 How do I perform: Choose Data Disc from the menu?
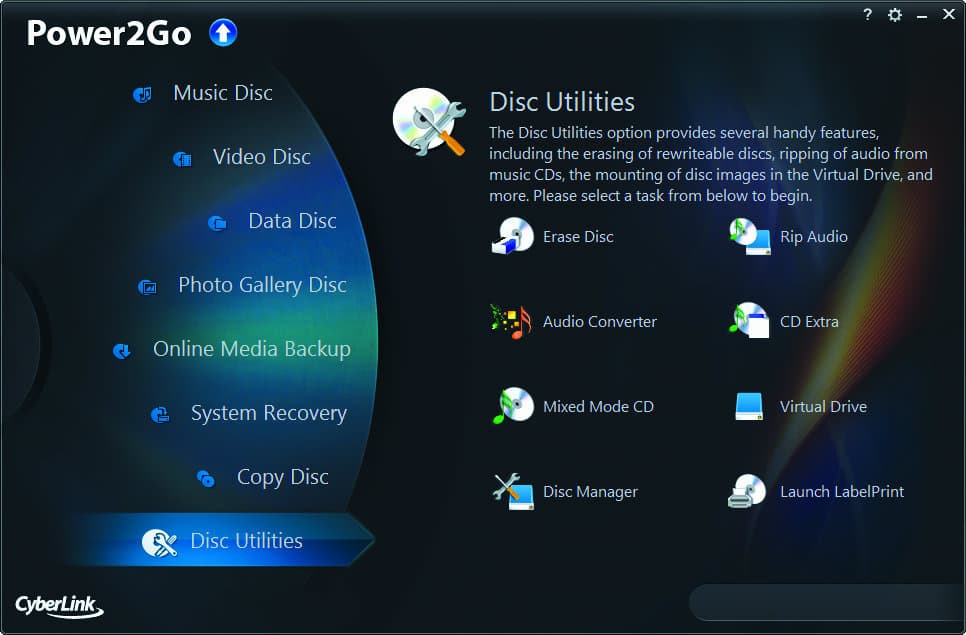pos(292,221)
